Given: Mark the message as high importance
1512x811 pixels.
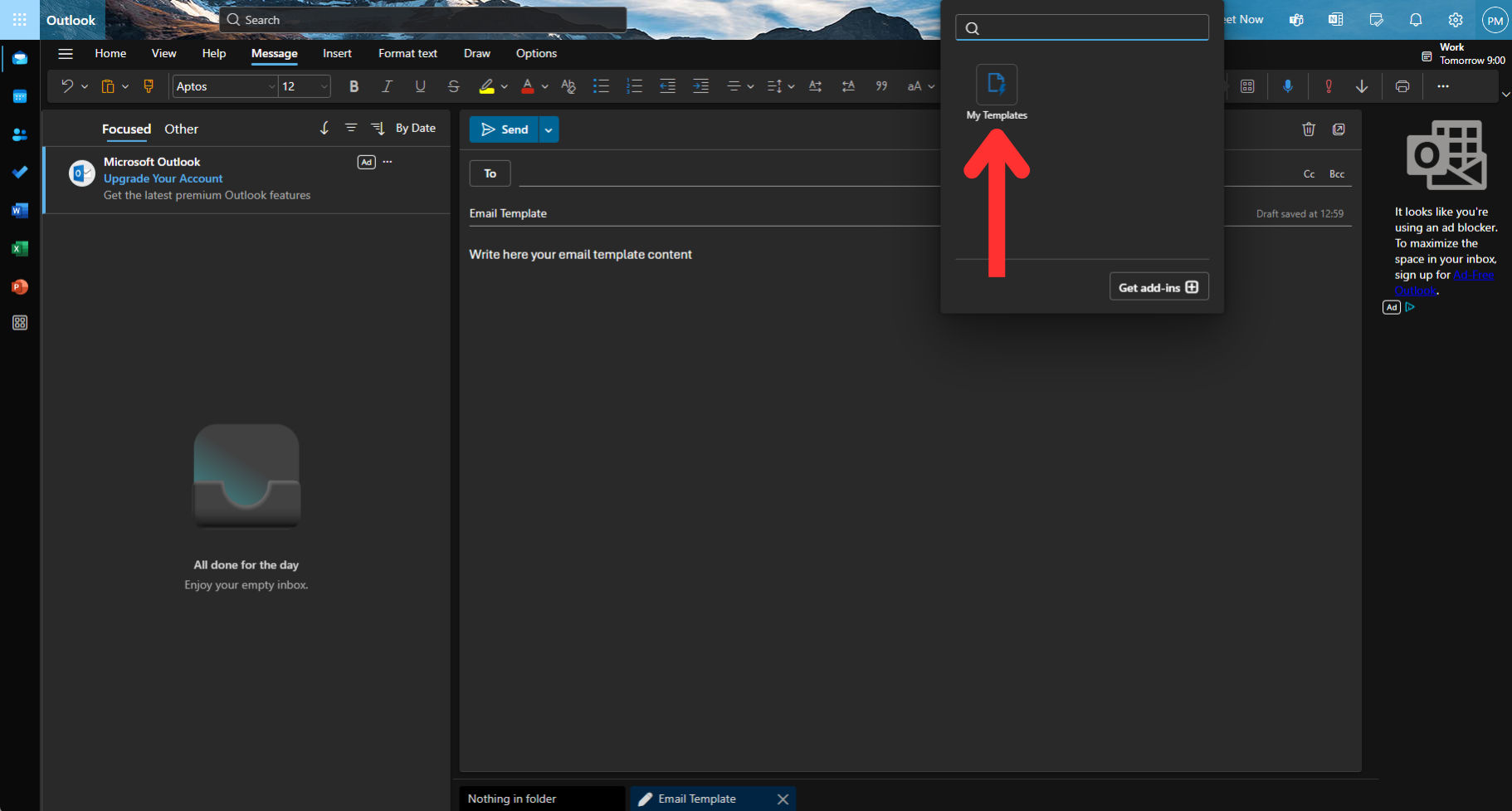Looking at the screenshot, I should pyautogui.click(x=1327, y=85).
